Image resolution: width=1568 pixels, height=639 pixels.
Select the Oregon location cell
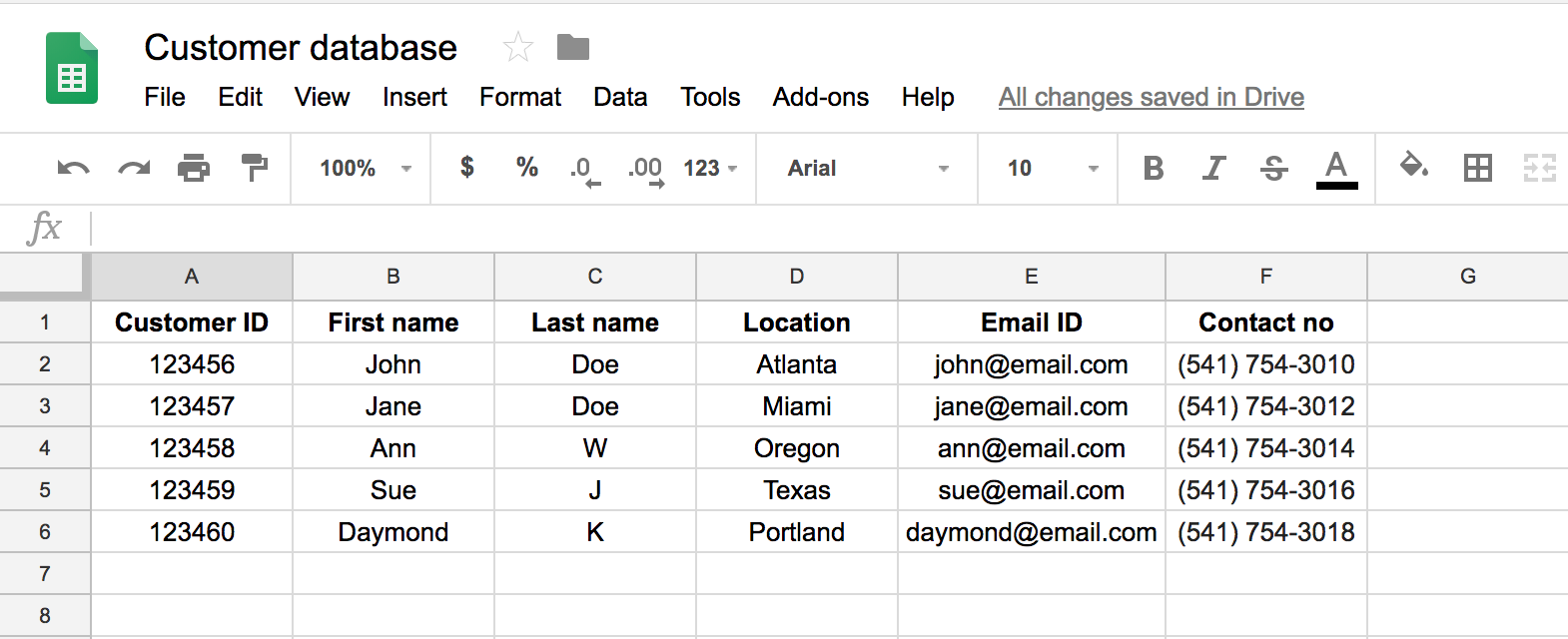(x=797, y=448)
